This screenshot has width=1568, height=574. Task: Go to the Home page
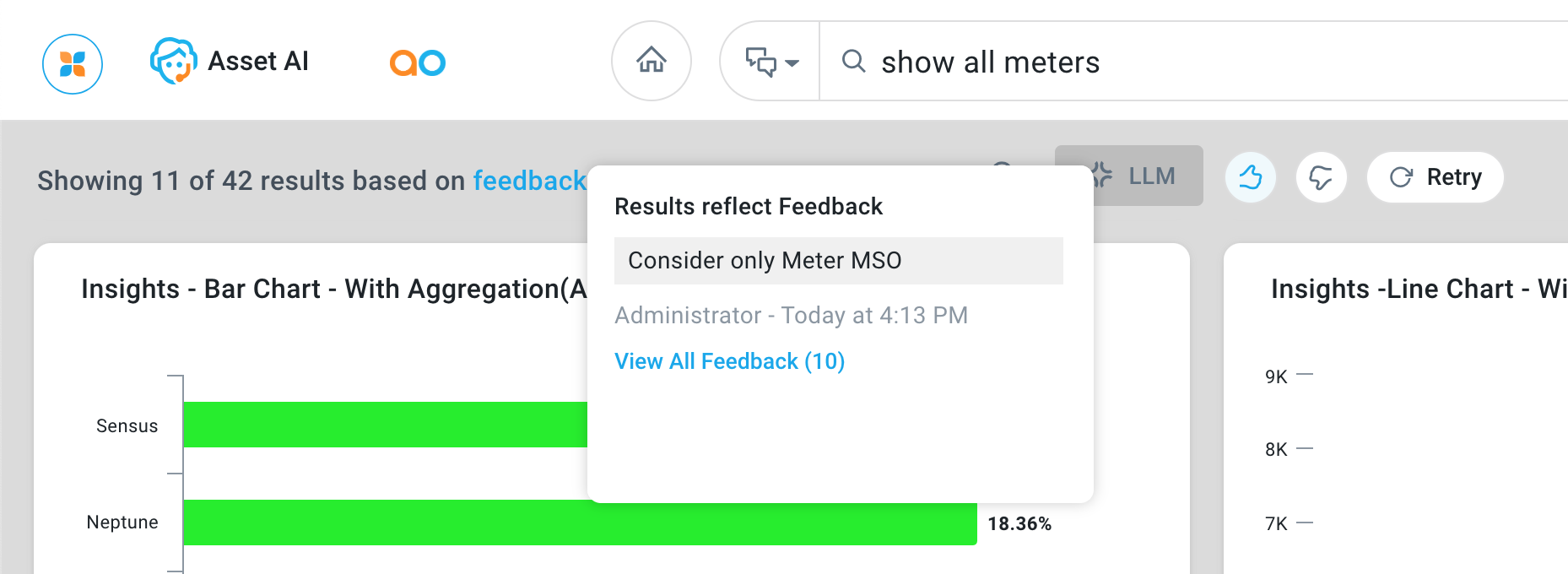click(x=652, y=61)
